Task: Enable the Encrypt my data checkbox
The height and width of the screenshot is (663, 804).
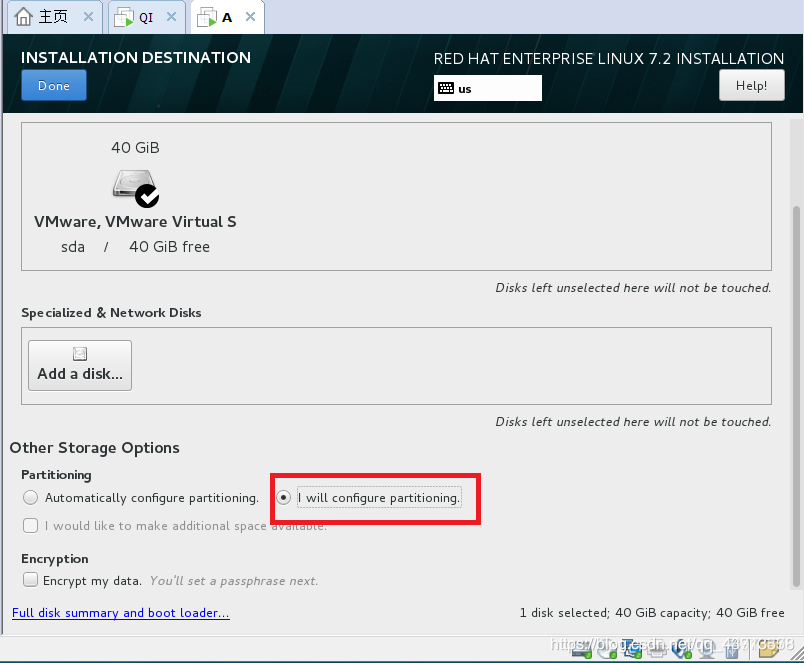Action: click(x=30, y=580)
